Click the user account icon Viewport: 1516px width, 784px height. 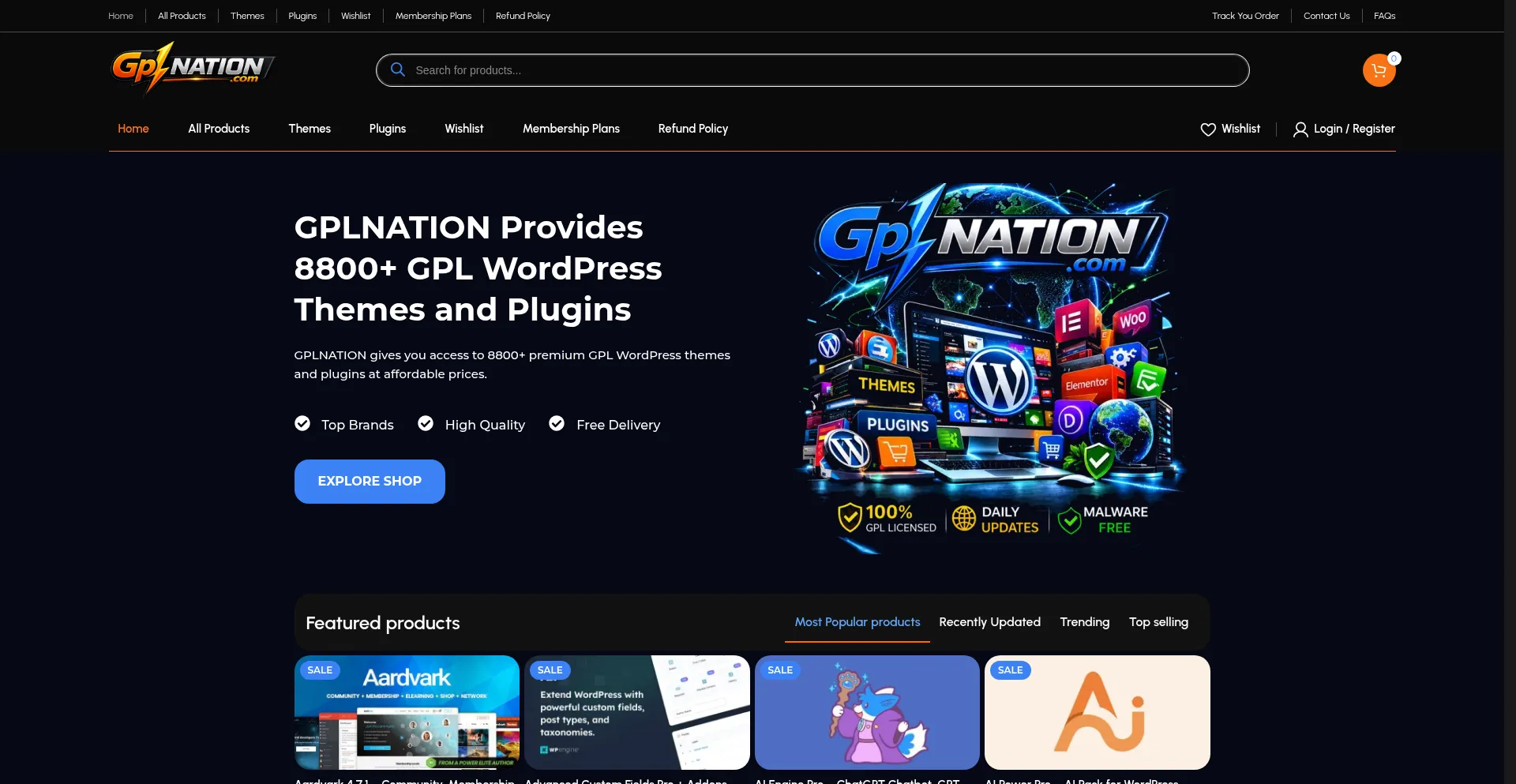(1300, 129)
